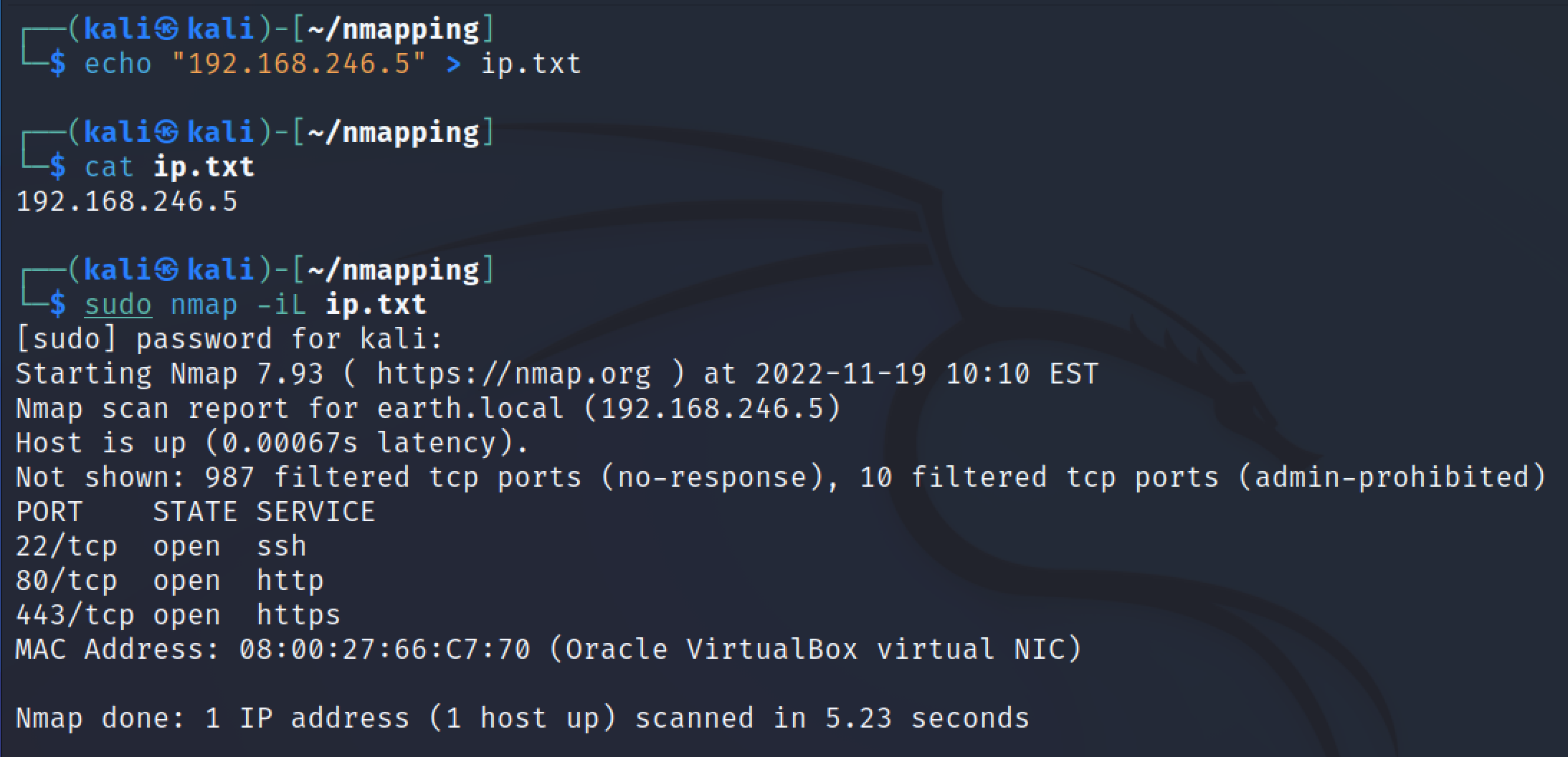The height and width of the screenshot is (757, 1568).
Task: Click the Kali symbol in the prompt above the echo command
Action: pyautogui.click(x=166, y=29)
